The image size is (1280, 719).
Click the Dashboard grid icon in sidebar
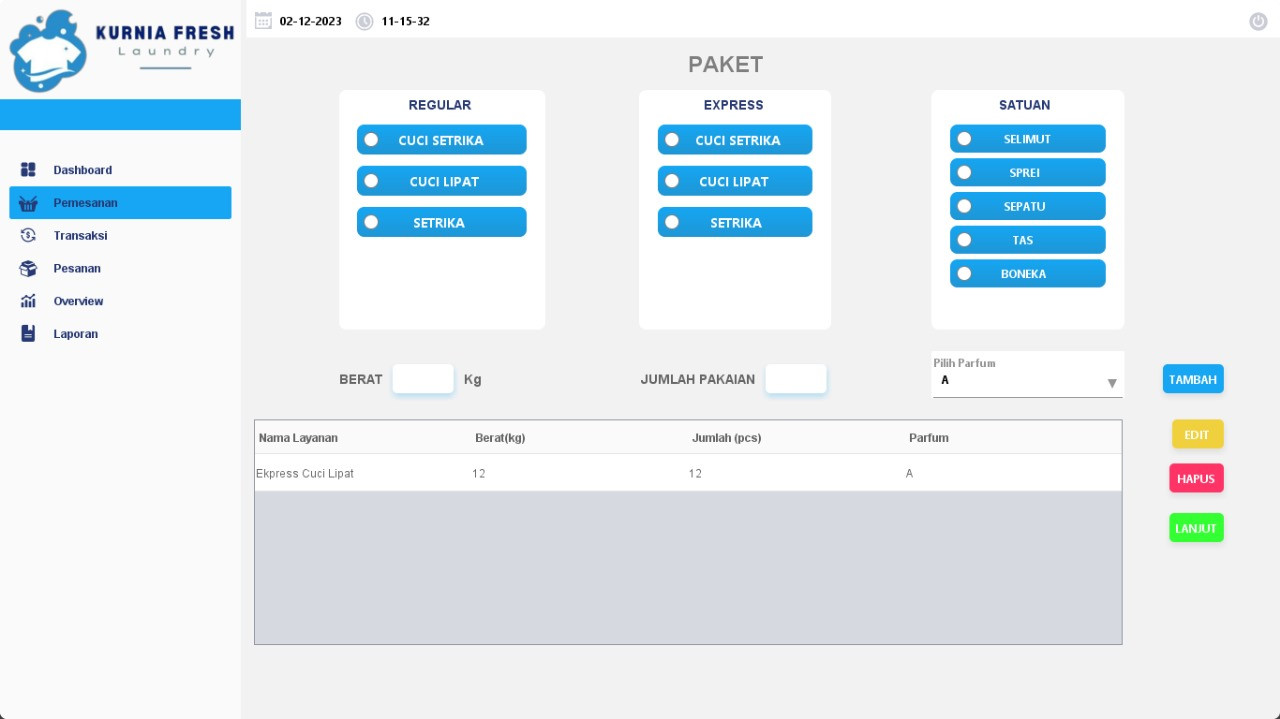pyautogui.click(x=28, y=170)
